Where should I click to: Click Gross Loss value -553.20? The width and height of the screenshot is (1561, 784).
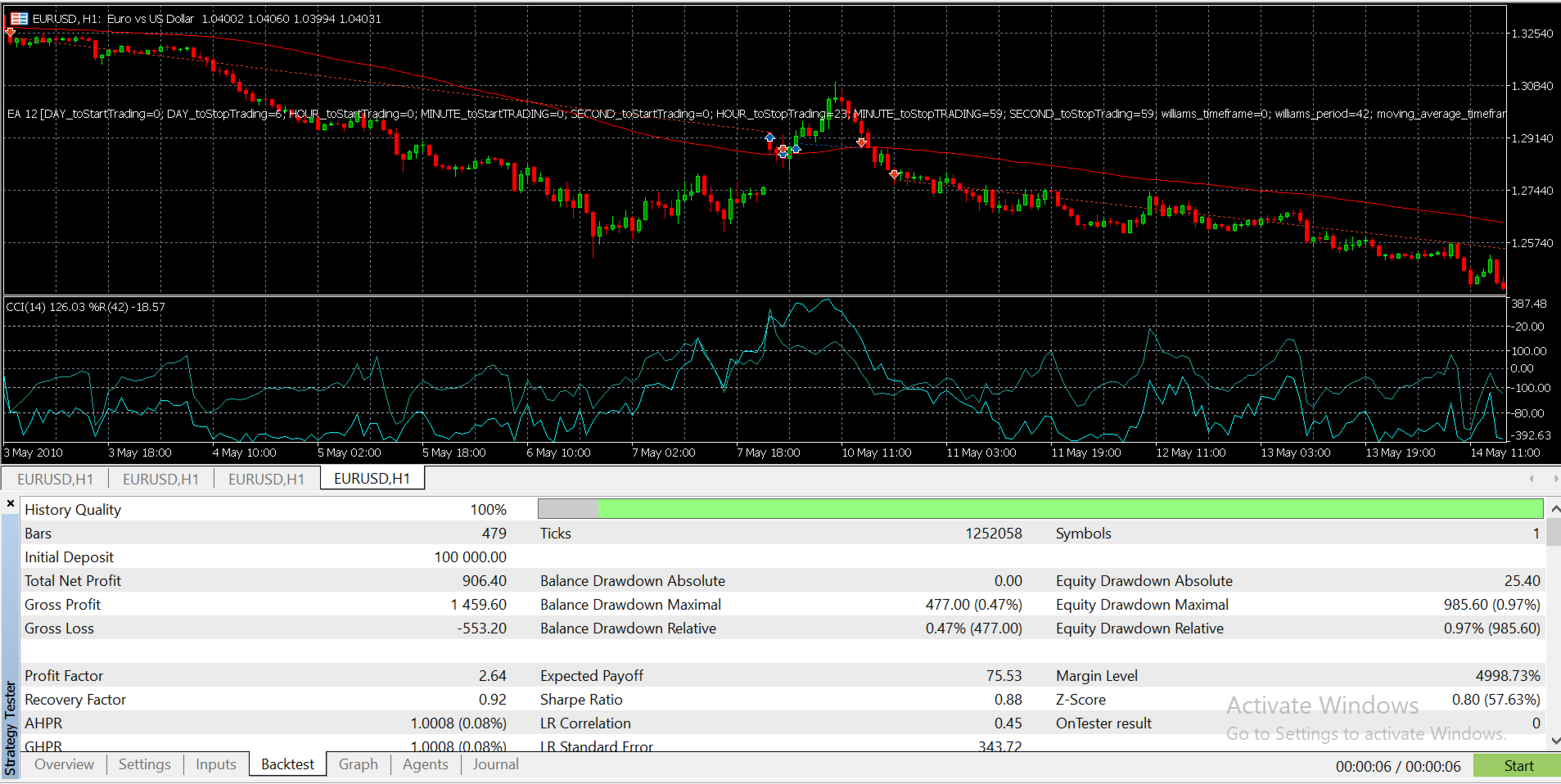[482, 629]
